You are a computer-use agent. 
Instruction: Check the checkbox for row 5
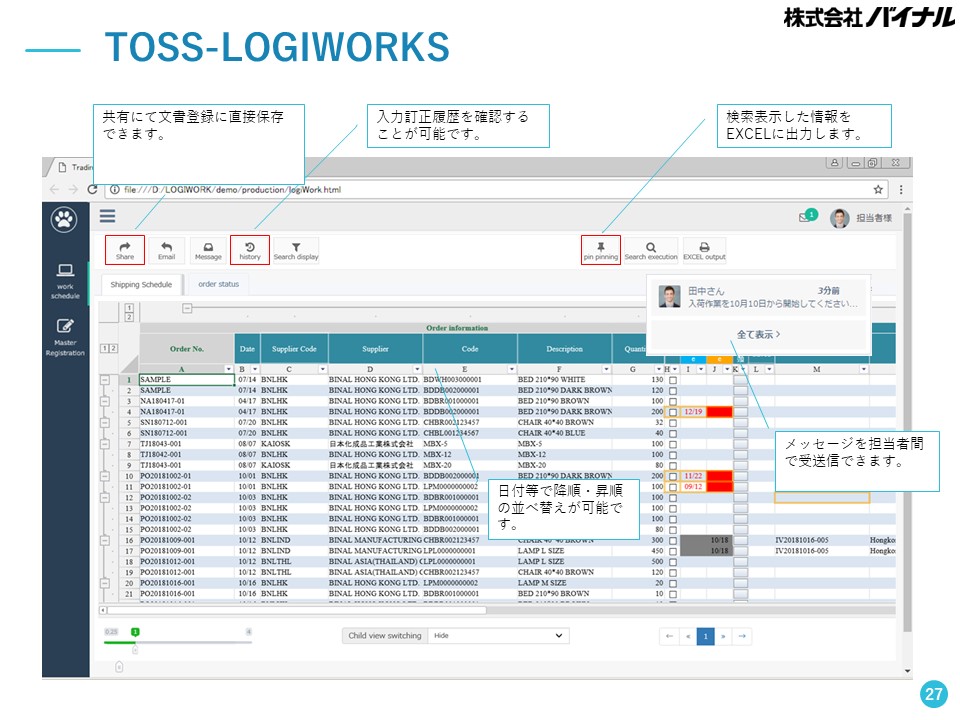click(673, 423)
